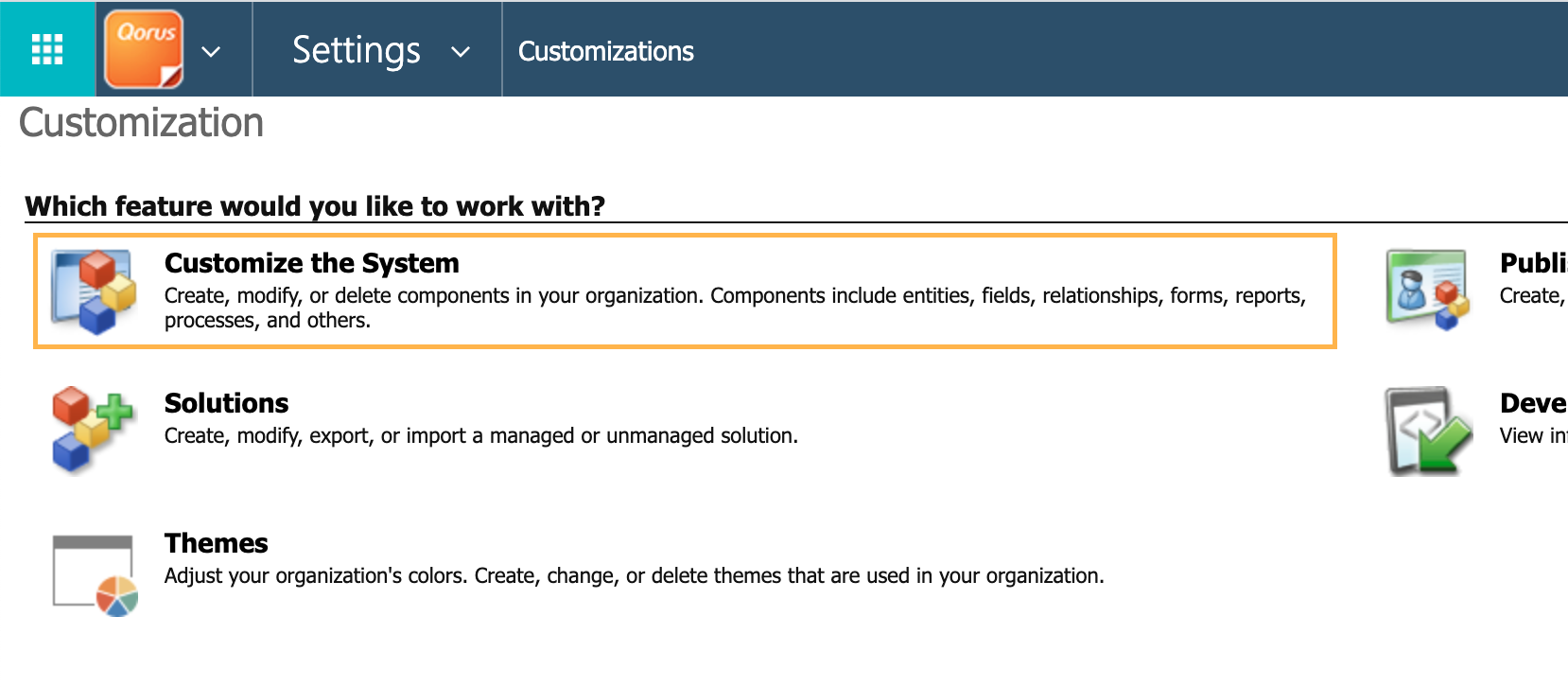
Task: Expand the chevron beside the Qorus logo
Action: [211, 52]
